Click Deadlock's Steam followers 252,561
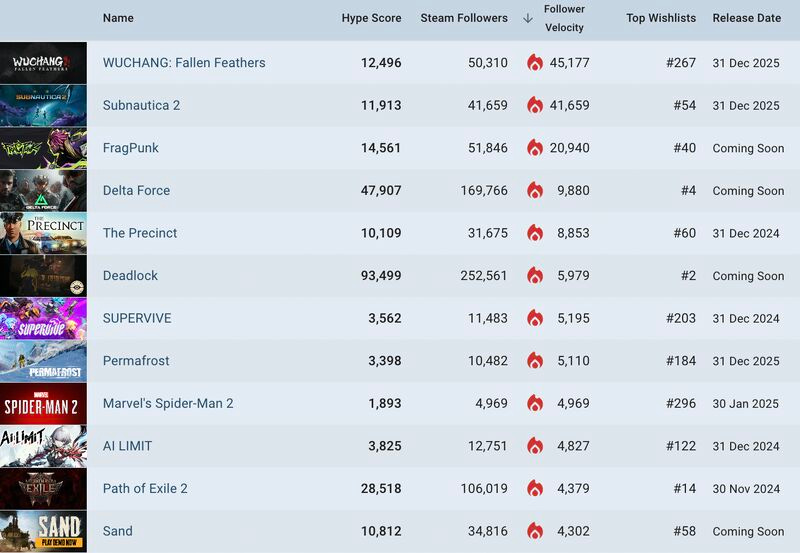Viewport: 800px width, 553px height. coord(484,275)
